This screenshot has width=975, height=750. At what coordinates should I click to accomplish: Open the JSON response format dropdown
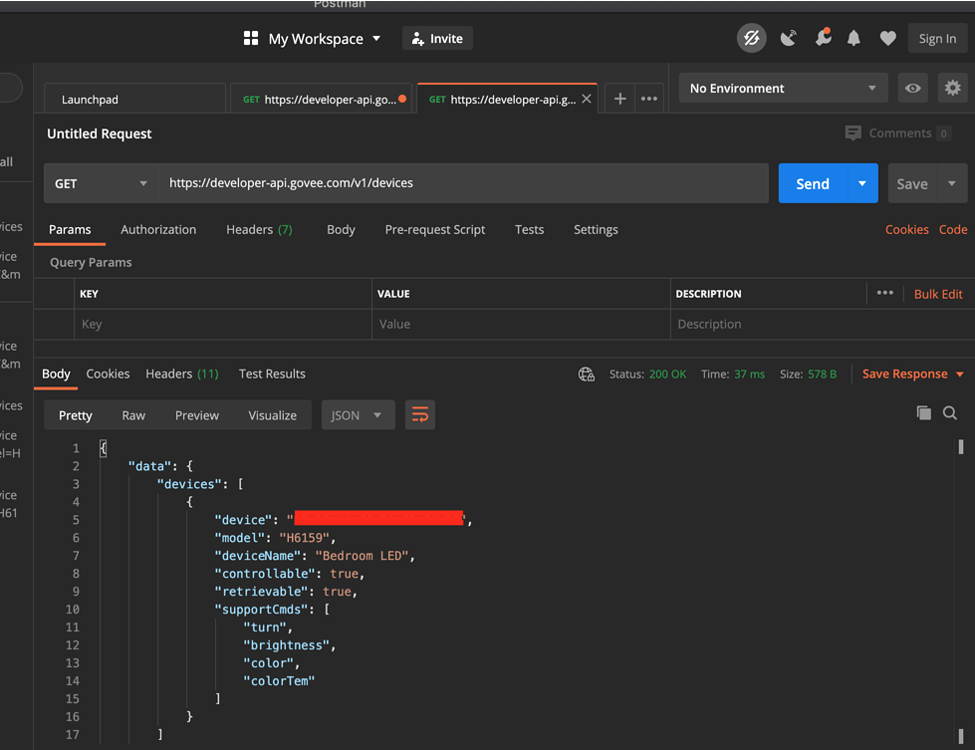tap(357, 414)
